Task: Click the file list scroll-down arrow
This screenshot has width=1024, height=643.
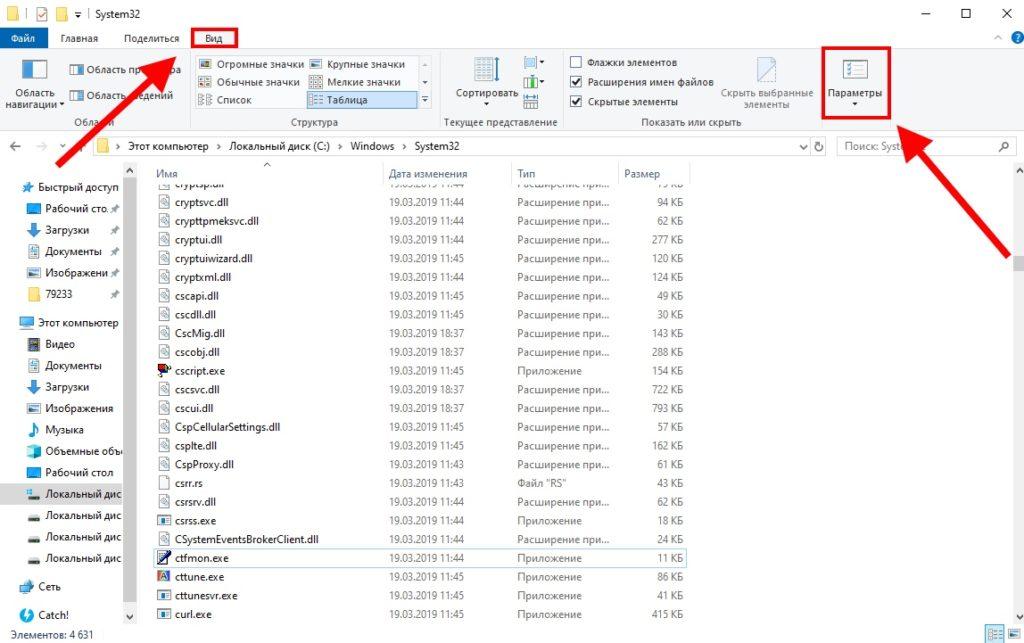Action: (x=1018, y=617)
